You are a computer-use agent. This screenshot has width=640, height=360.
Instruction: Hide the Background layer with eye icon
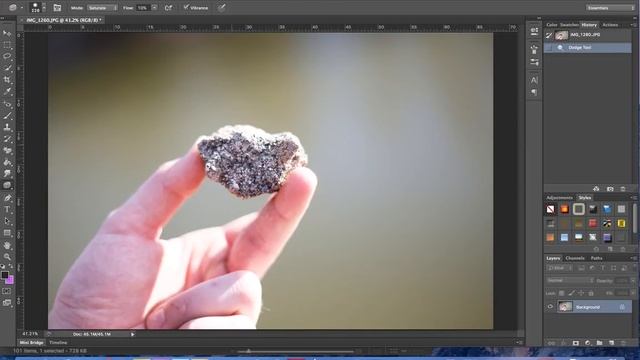[x=550, y=307]
